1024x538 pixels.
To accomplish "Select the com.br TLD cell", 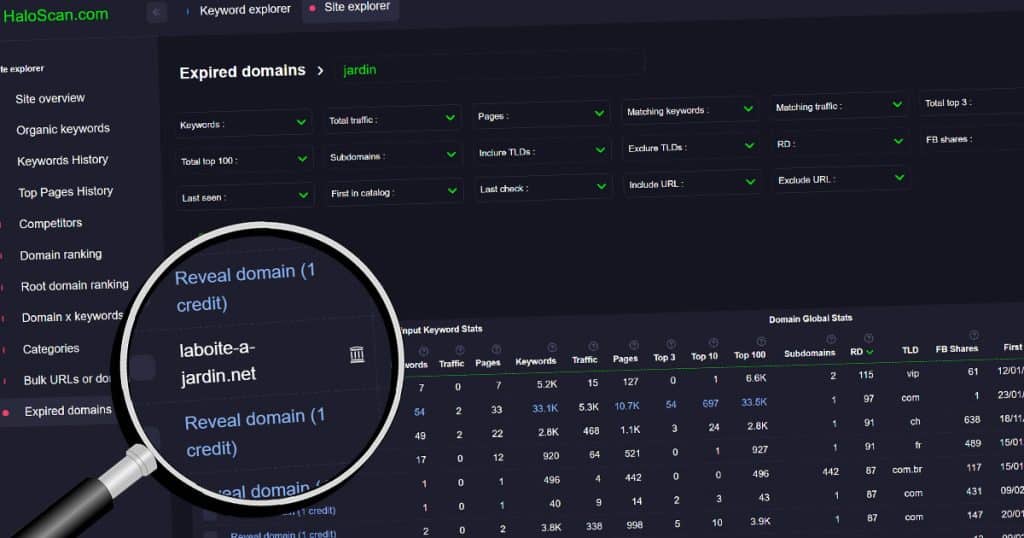I will coord(906,469).
